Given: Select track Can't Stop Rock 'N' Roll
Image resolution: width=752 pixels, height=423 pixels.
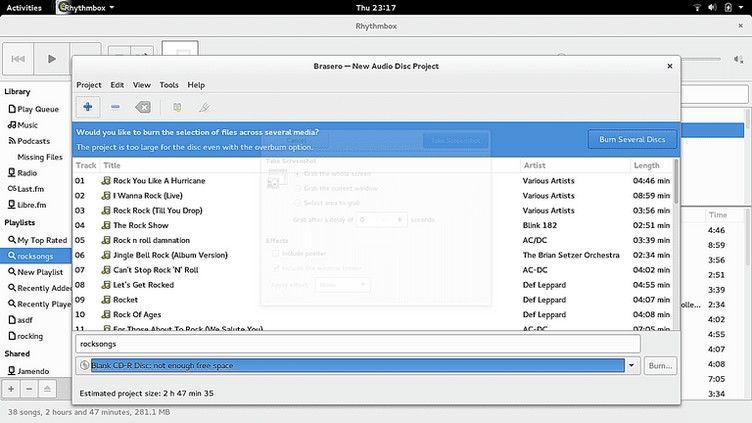Looking at the screenshot, I should click(x=155, y=270).
